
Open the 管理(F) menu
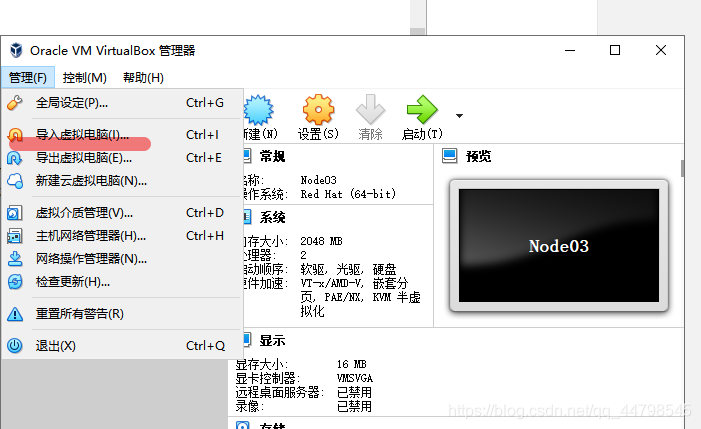click(x=28, y=78)
